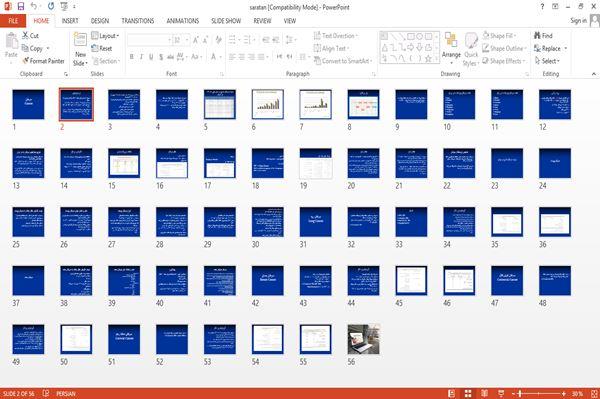Open the Shape Fill dropdown
Image resolution: width=600 pixels, height=399 pixels.
[499, 36]
